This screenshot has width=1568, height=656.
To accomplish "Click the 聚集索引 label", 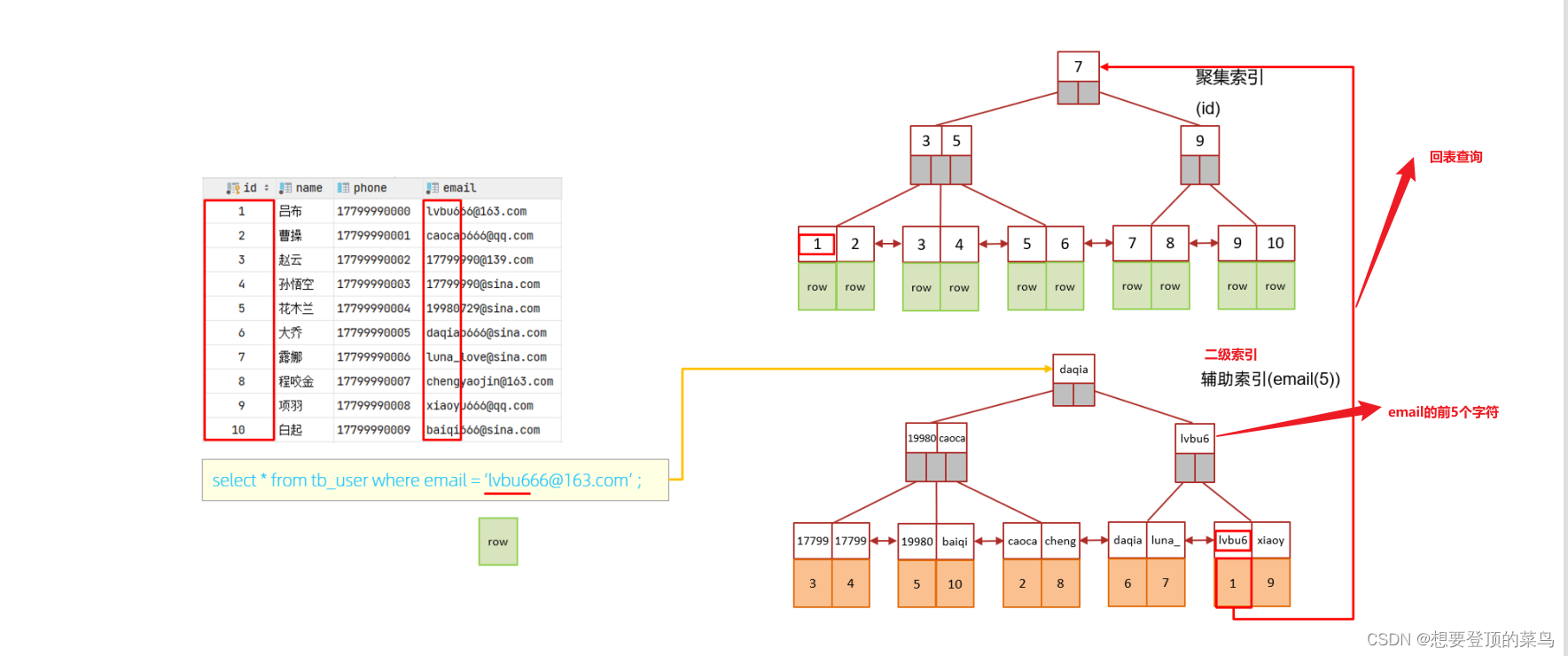I will 1229,77.
